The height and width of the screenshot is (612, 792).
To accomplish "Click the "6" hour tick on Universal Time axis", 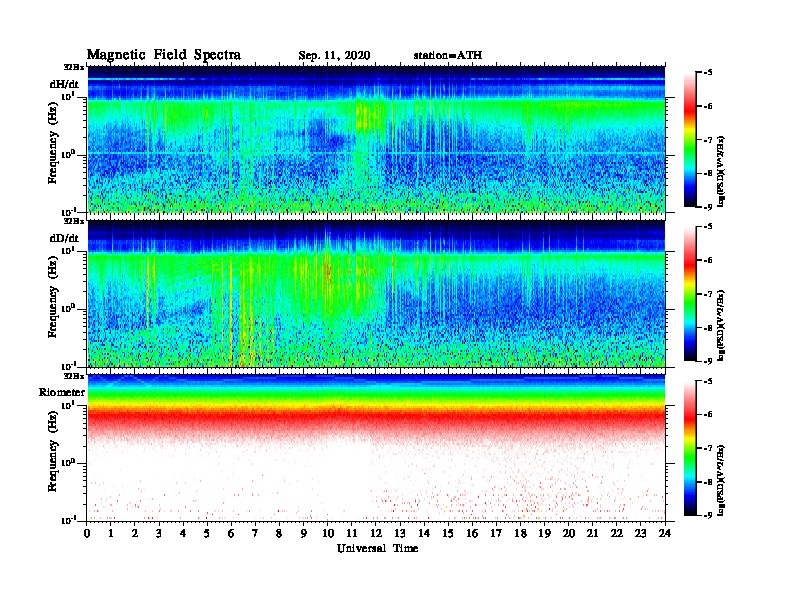I will coord(231,533).
